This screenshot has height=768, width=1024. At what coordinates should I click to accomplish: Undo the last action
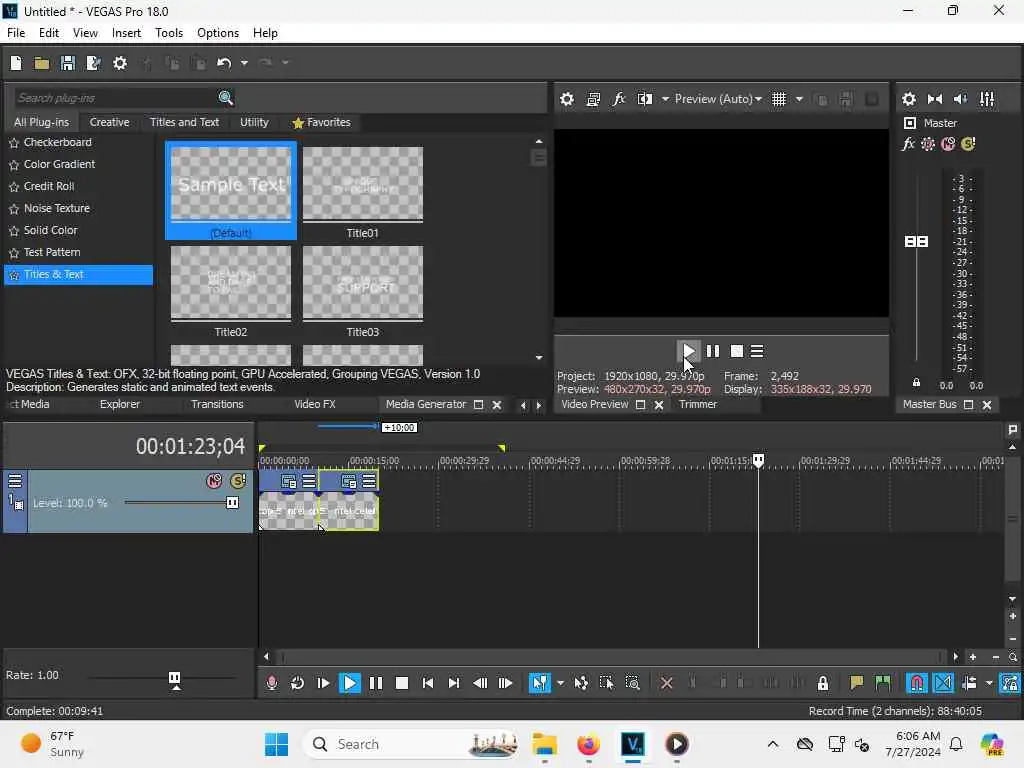pyautogui.click(x=224, y=63)
